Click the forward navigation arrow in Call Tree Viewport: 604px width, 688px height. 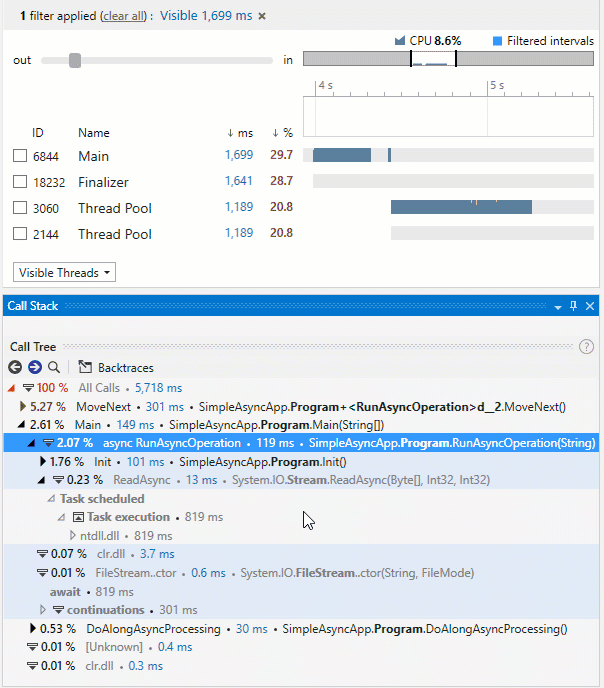[x=35, y=367]
